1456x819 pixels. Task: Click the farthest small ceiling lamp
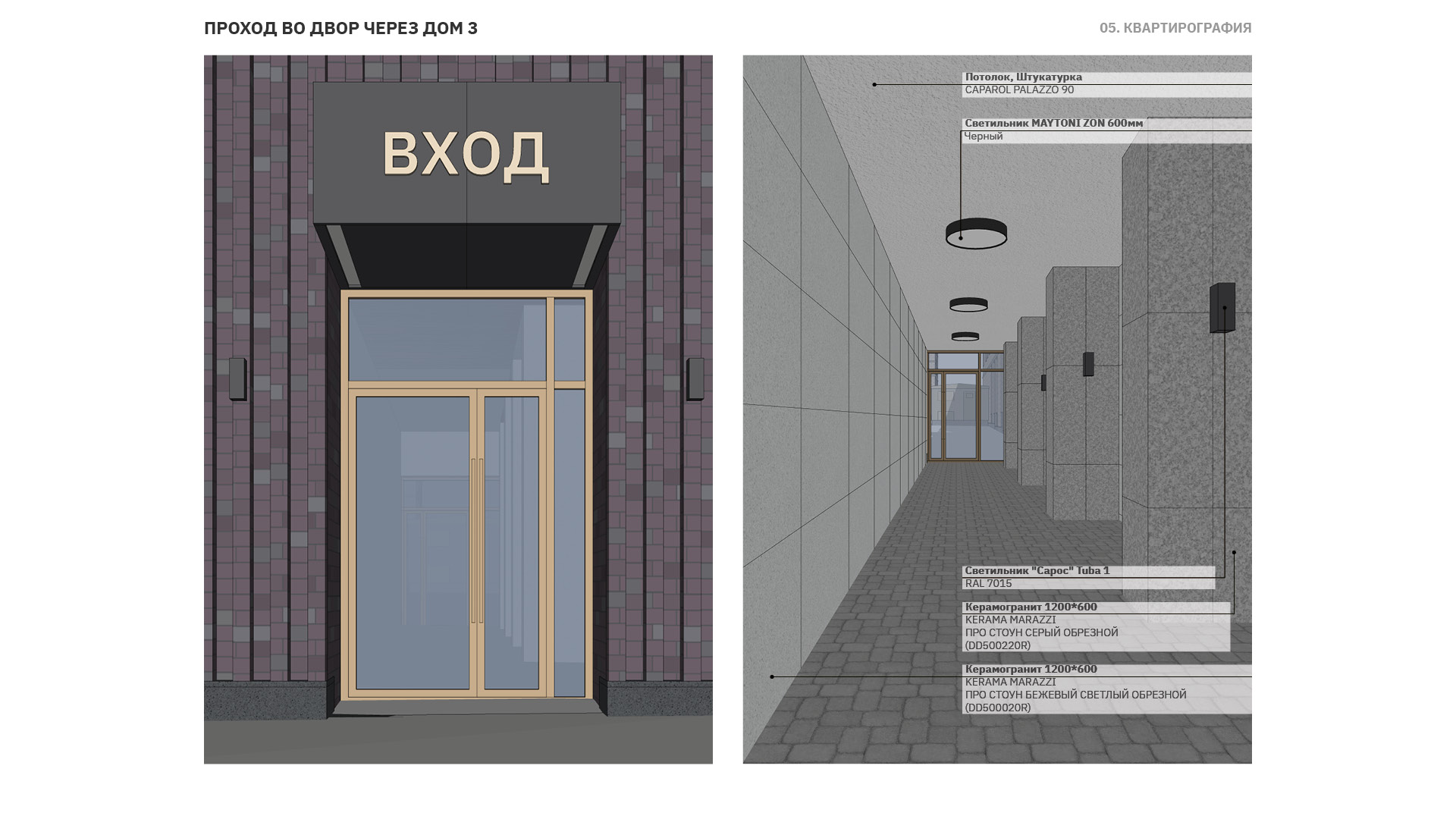[x=965, y=336]
